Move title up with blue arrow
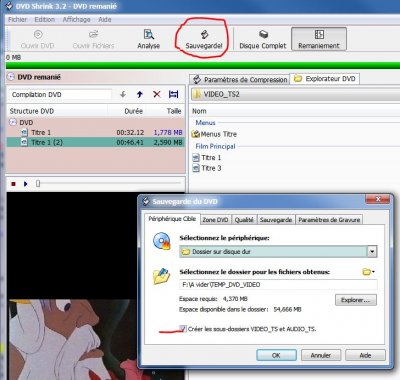The height and width of the screenshot is (380, 400). pyautogui.click(x=140, y=95)
